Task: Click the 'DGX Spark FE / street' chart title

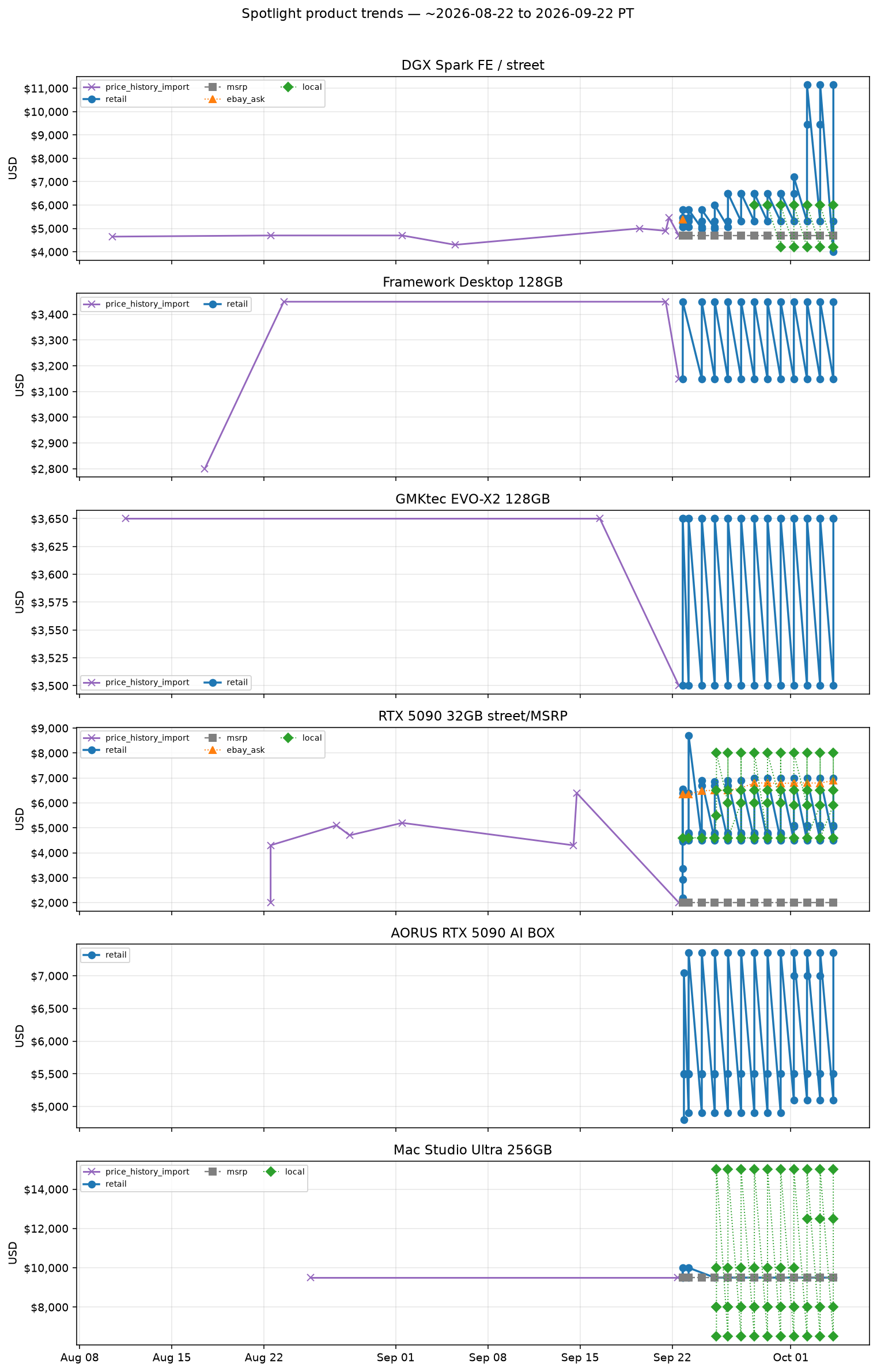Action: pyautogui.click(x=472, y=65)
